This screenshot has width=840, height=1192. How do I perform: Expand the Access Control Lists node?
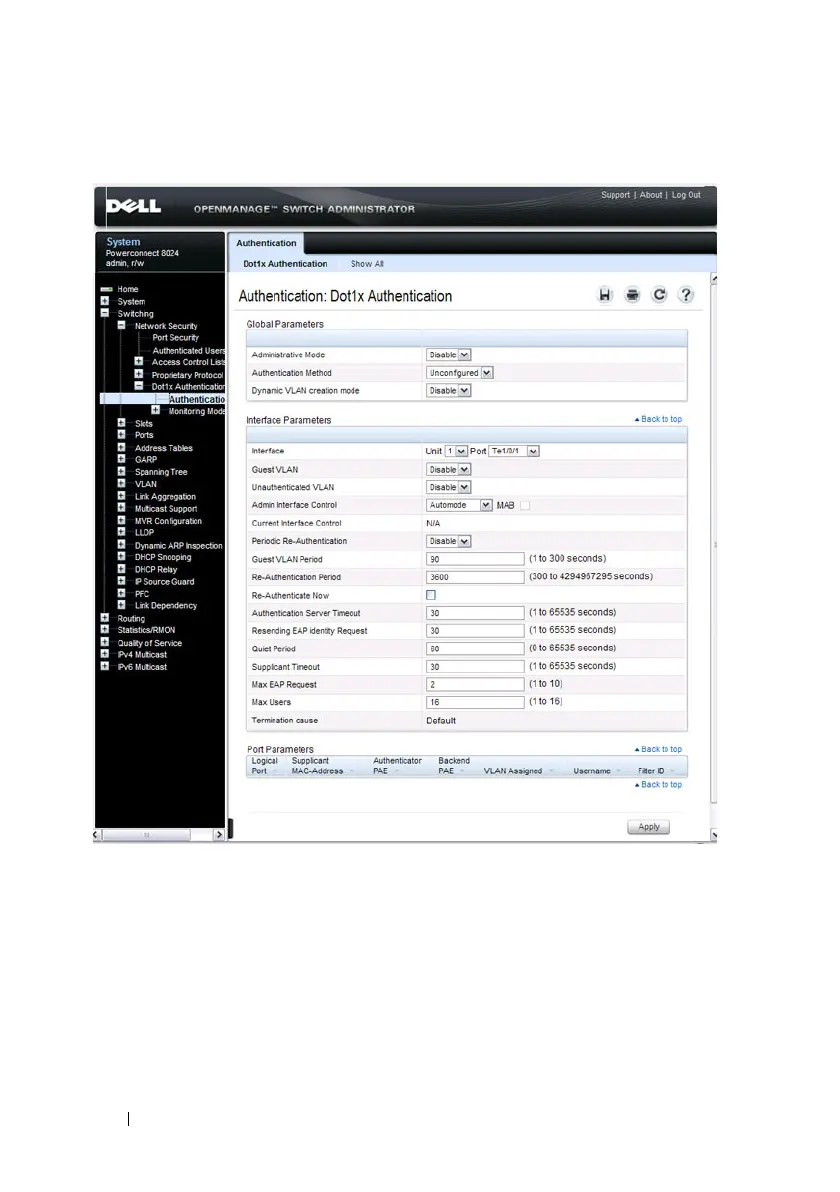coord(138,362)
